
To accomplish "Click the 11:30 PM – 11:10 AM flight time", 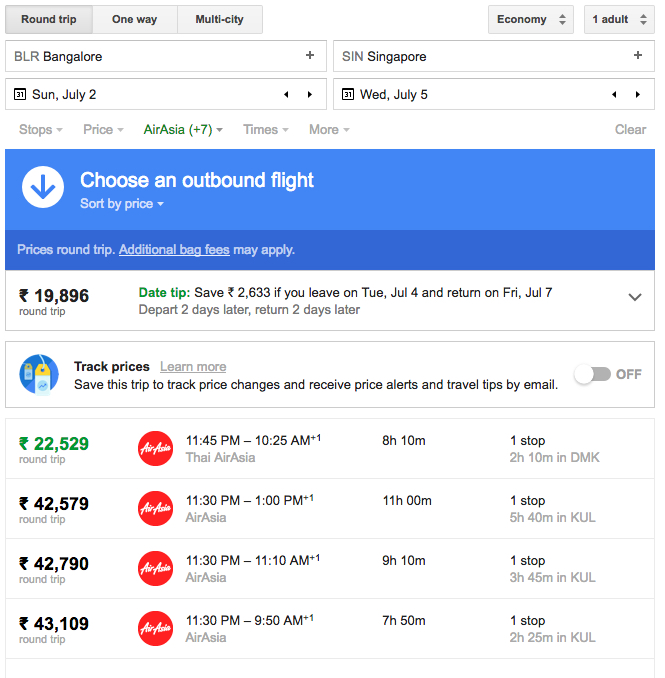I will pyautogui.click(x=253, y=560).
